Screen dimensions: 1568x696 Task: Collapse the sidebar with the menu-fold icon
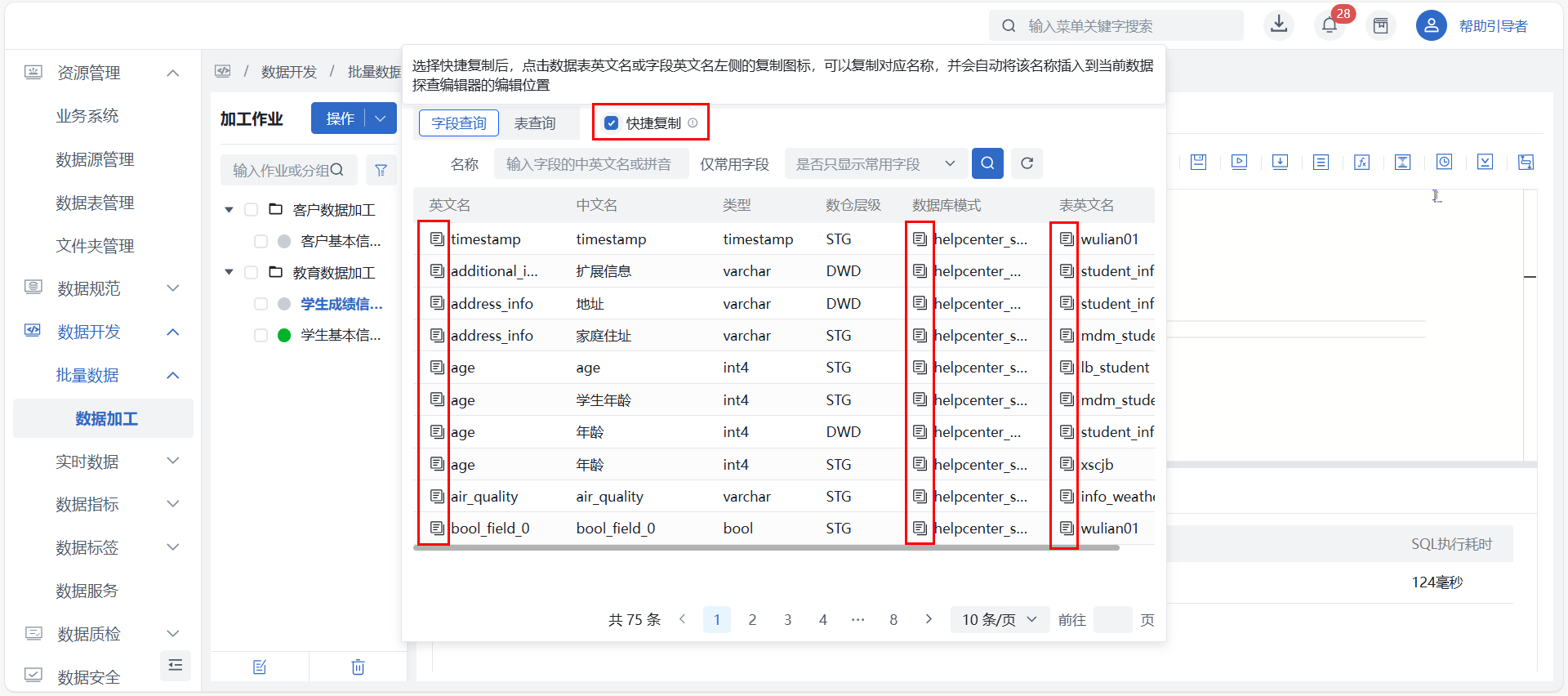point(175,665)
